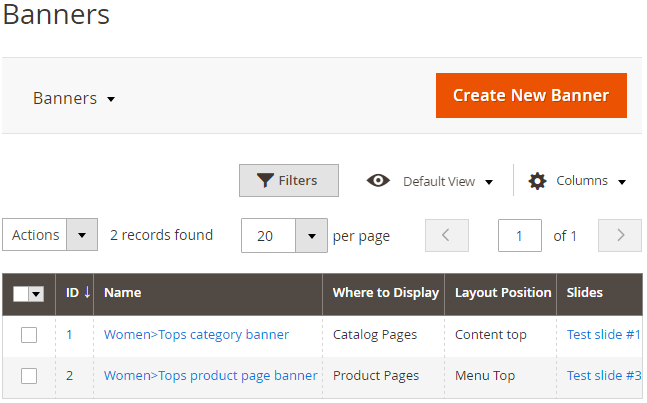Open the select-all options arrow in header

[36, 294]
